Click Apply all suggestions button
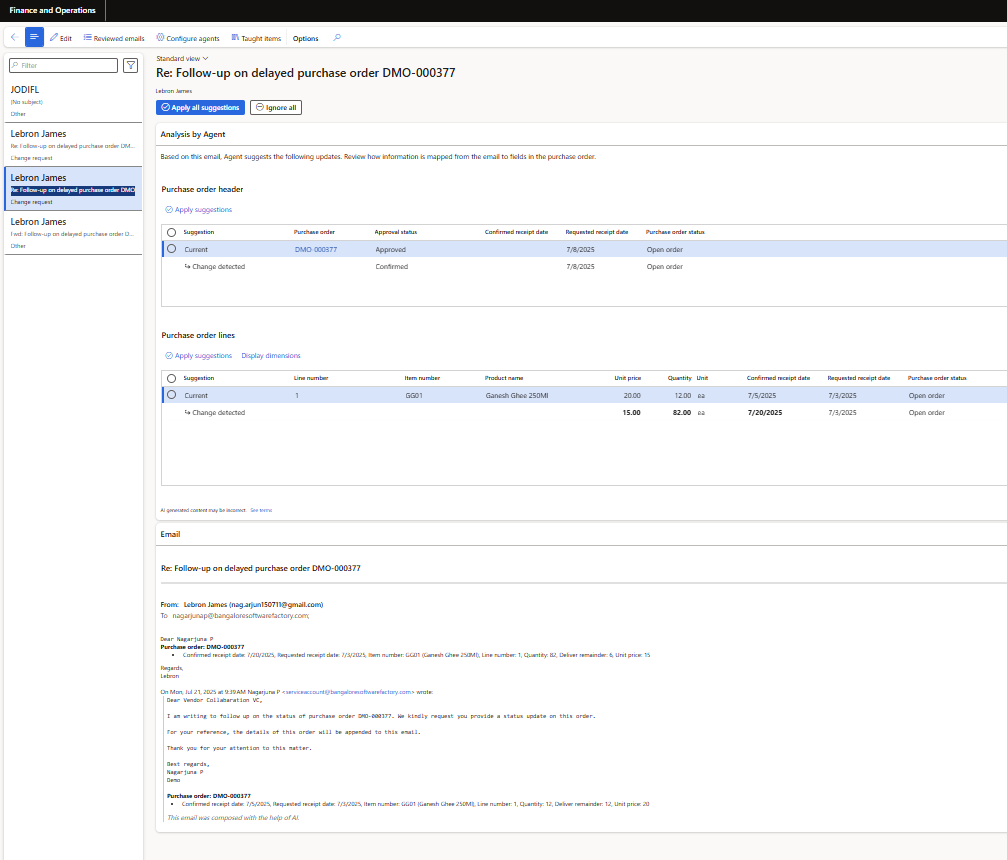 pos(200,107)
